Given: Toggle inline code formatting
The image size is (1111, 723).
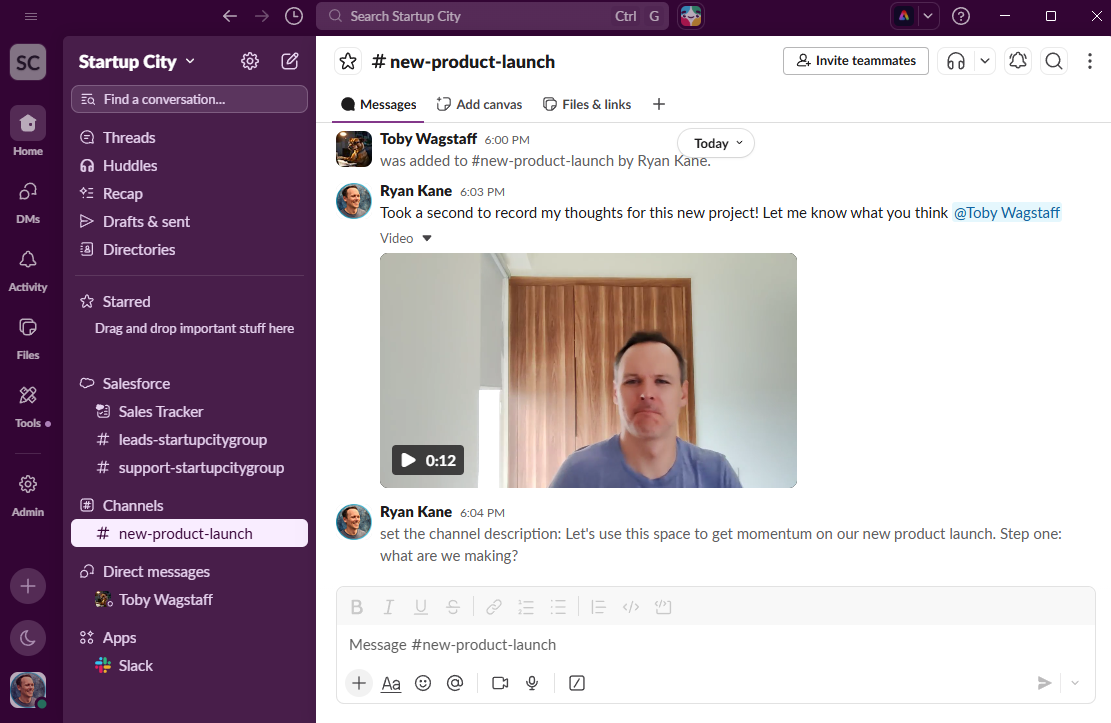Looking at the screenshot, I should tap(631, 607).
